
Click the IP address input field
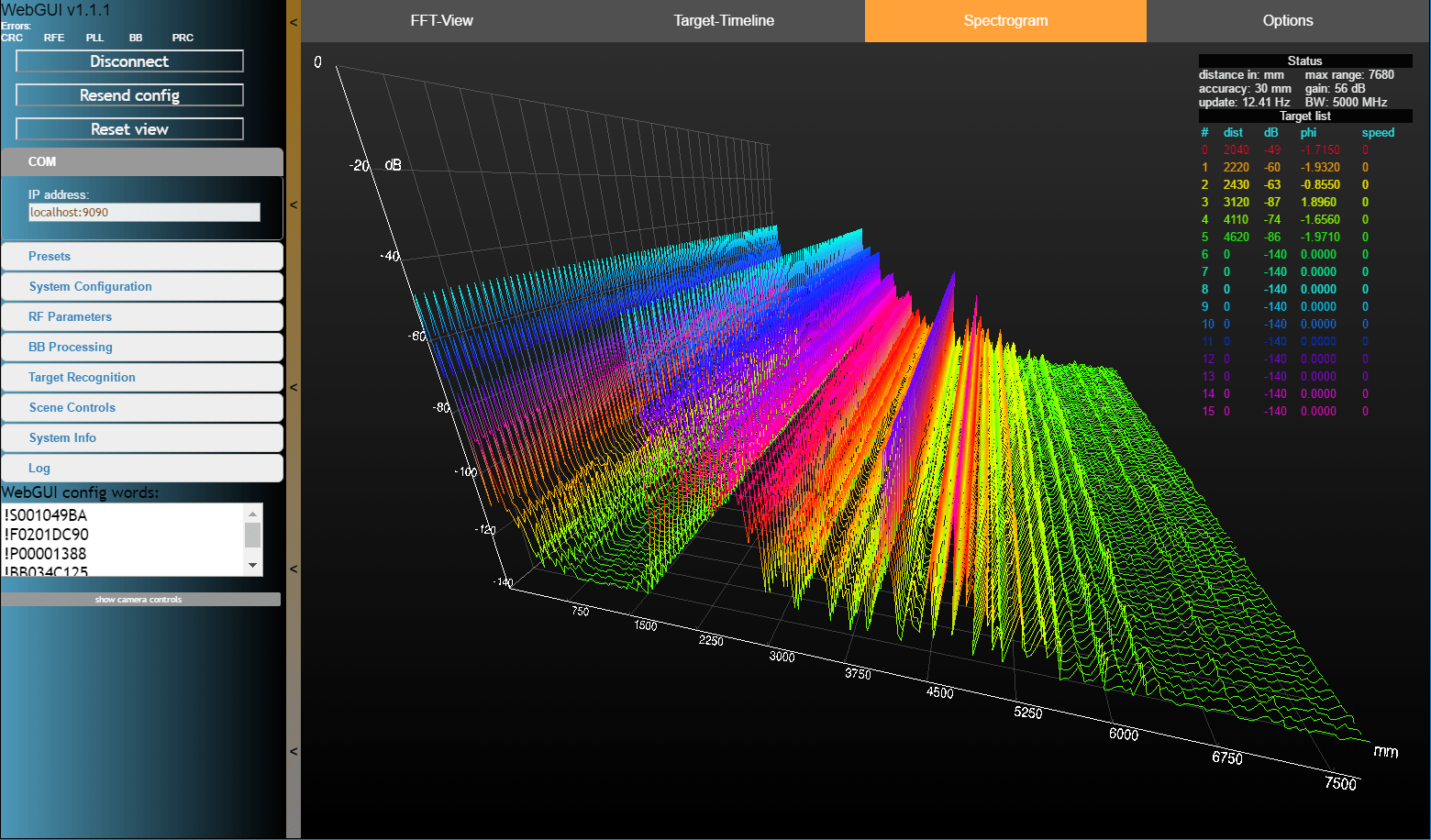(x=144, y=212)
